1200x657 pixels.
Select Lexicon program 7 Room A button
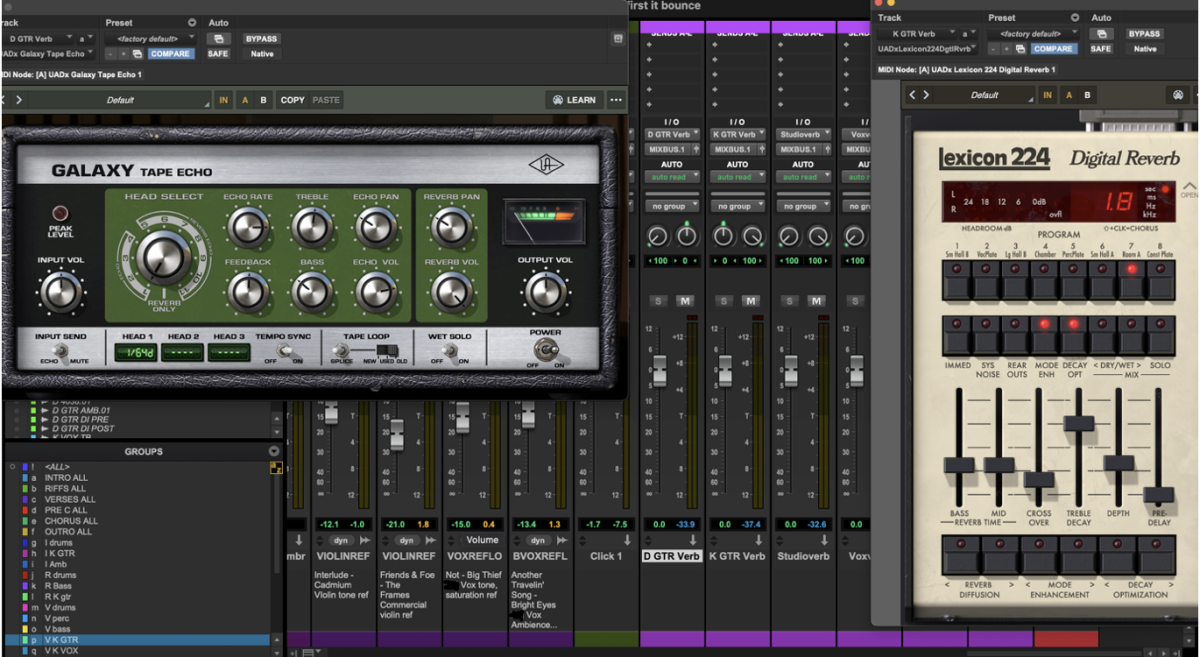tap(1131, 281)
